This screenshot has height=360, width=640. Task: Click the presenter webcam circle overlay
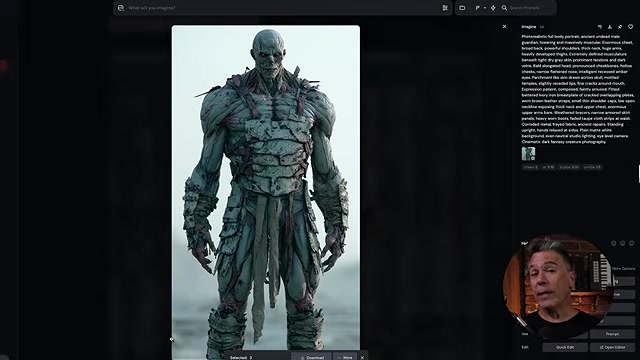pyautogui.click(x=558, y=288)
